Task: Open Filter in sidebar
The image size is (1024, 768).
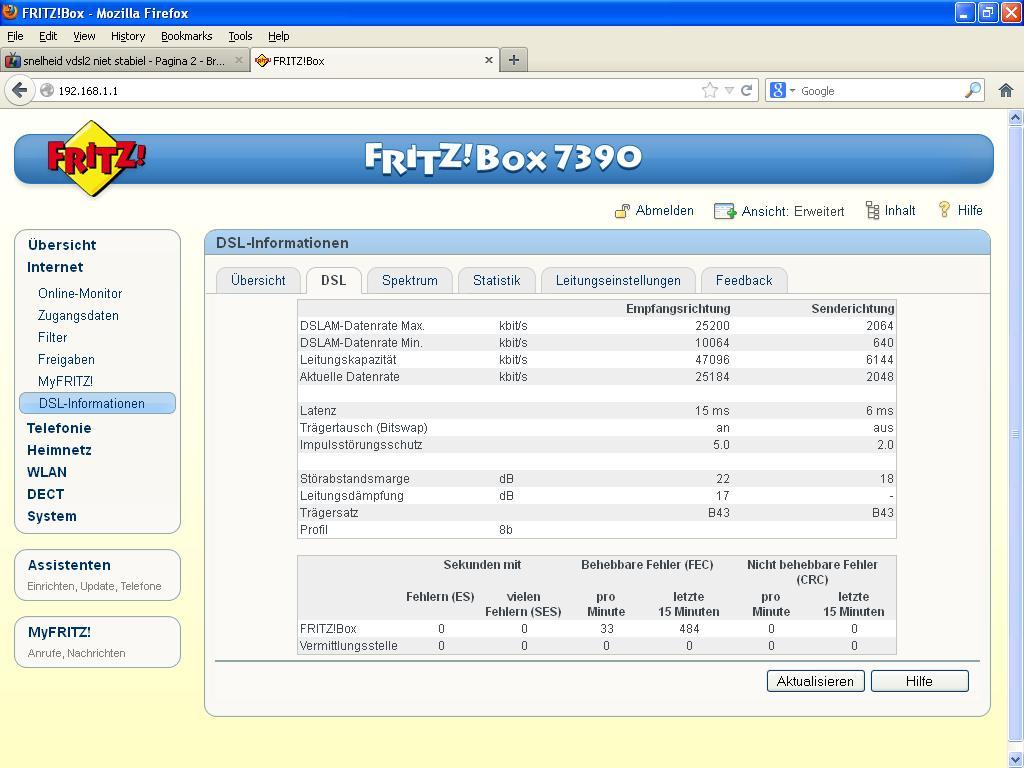Action: (52, 338)
